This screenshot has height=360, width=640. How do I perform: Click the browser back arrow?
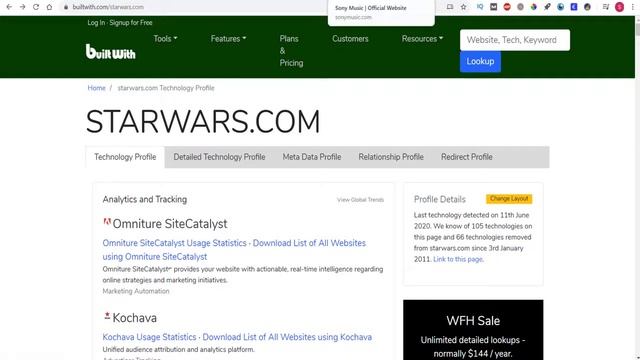[x=9, y=7]
